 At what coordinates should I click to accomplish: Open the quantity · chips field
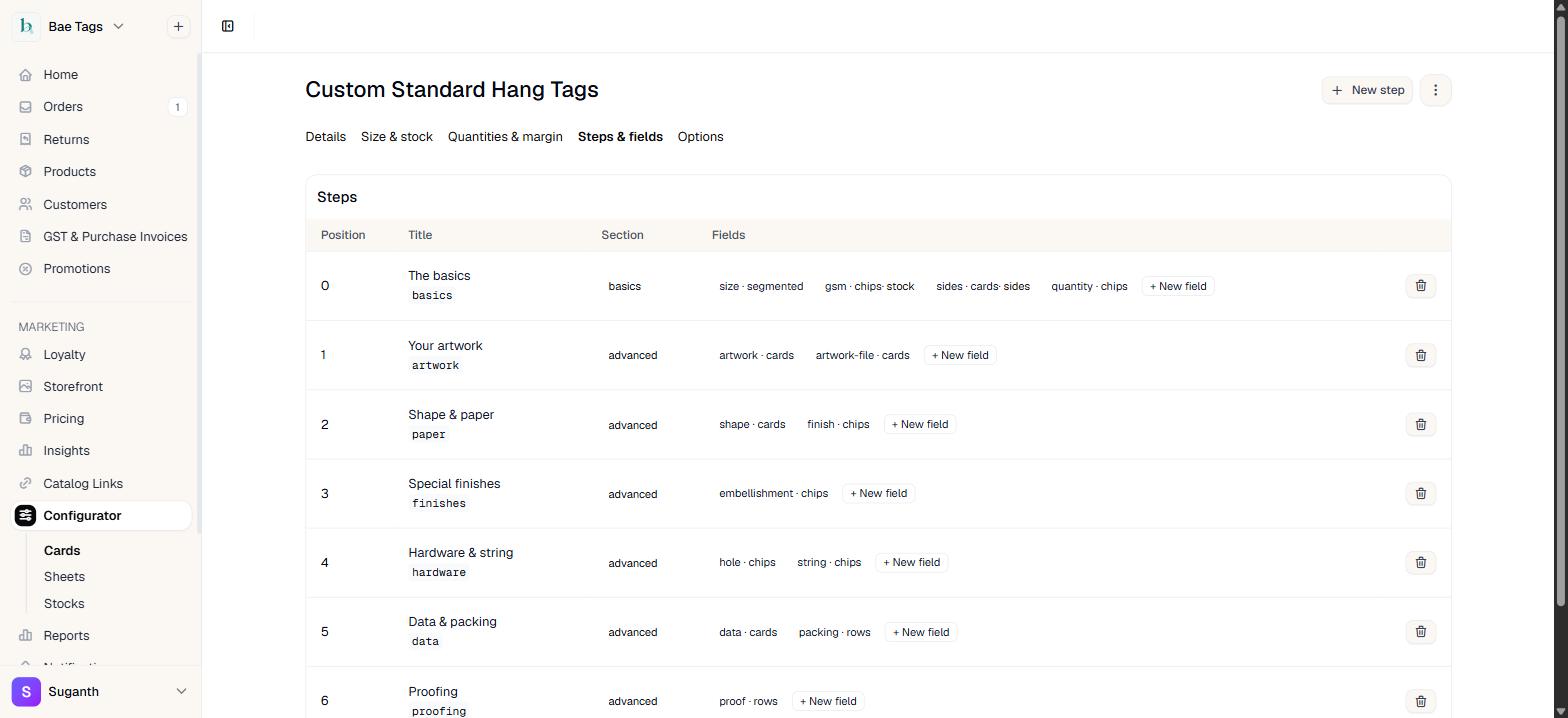(x=1089, y=286)
